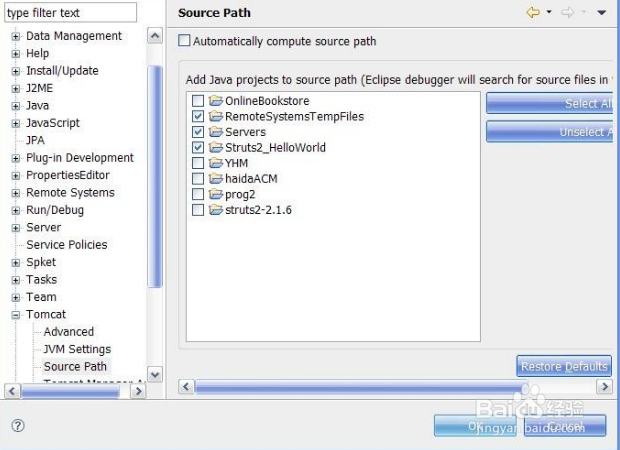
Task: Click tree horizontal scroll right arrow
Action: click(138, 391)
